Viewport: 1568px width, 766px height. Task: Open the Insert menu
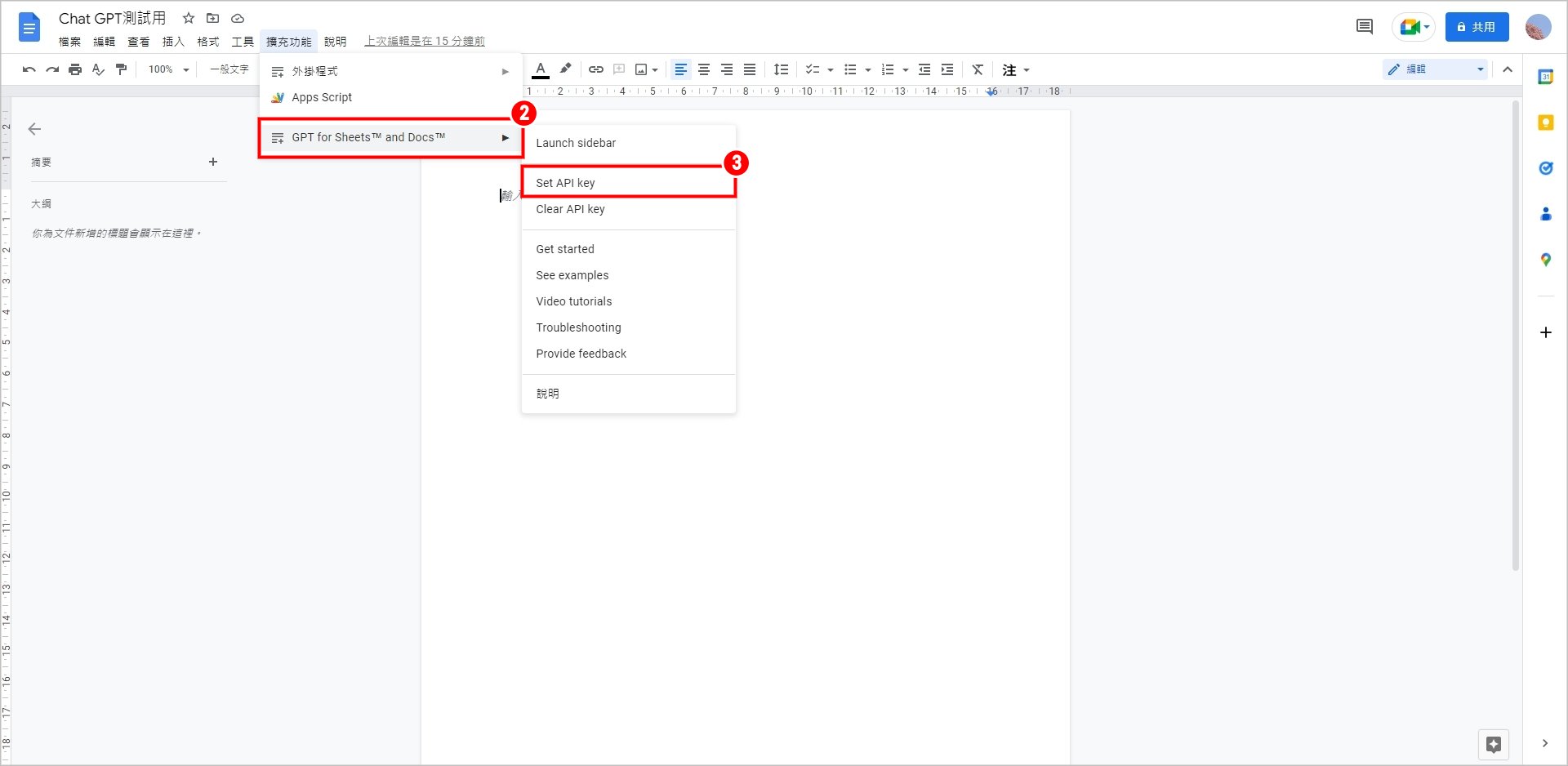click(x=173, y=42)
